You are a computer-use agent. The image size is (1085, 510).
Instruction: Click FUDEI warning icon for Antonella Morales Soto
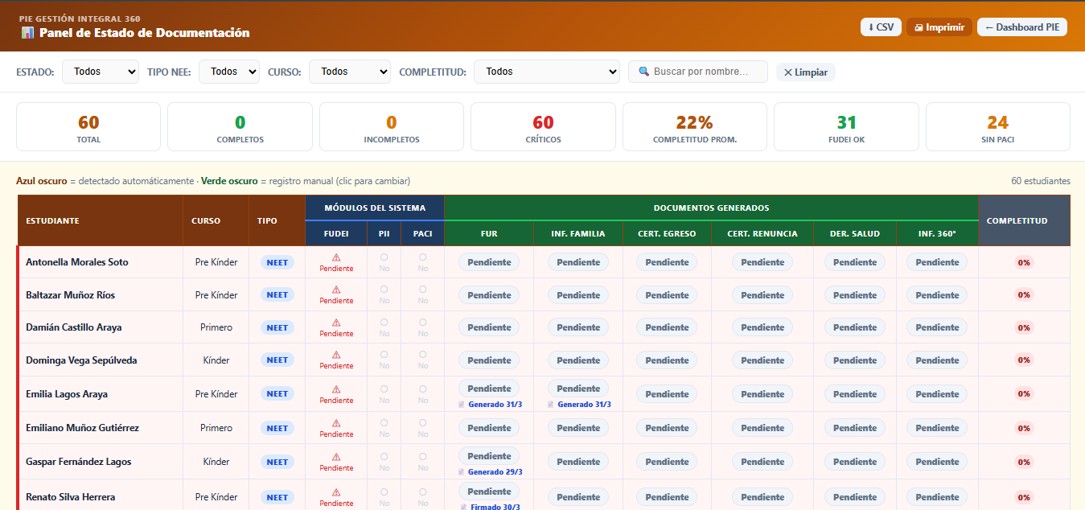point(336,257)
